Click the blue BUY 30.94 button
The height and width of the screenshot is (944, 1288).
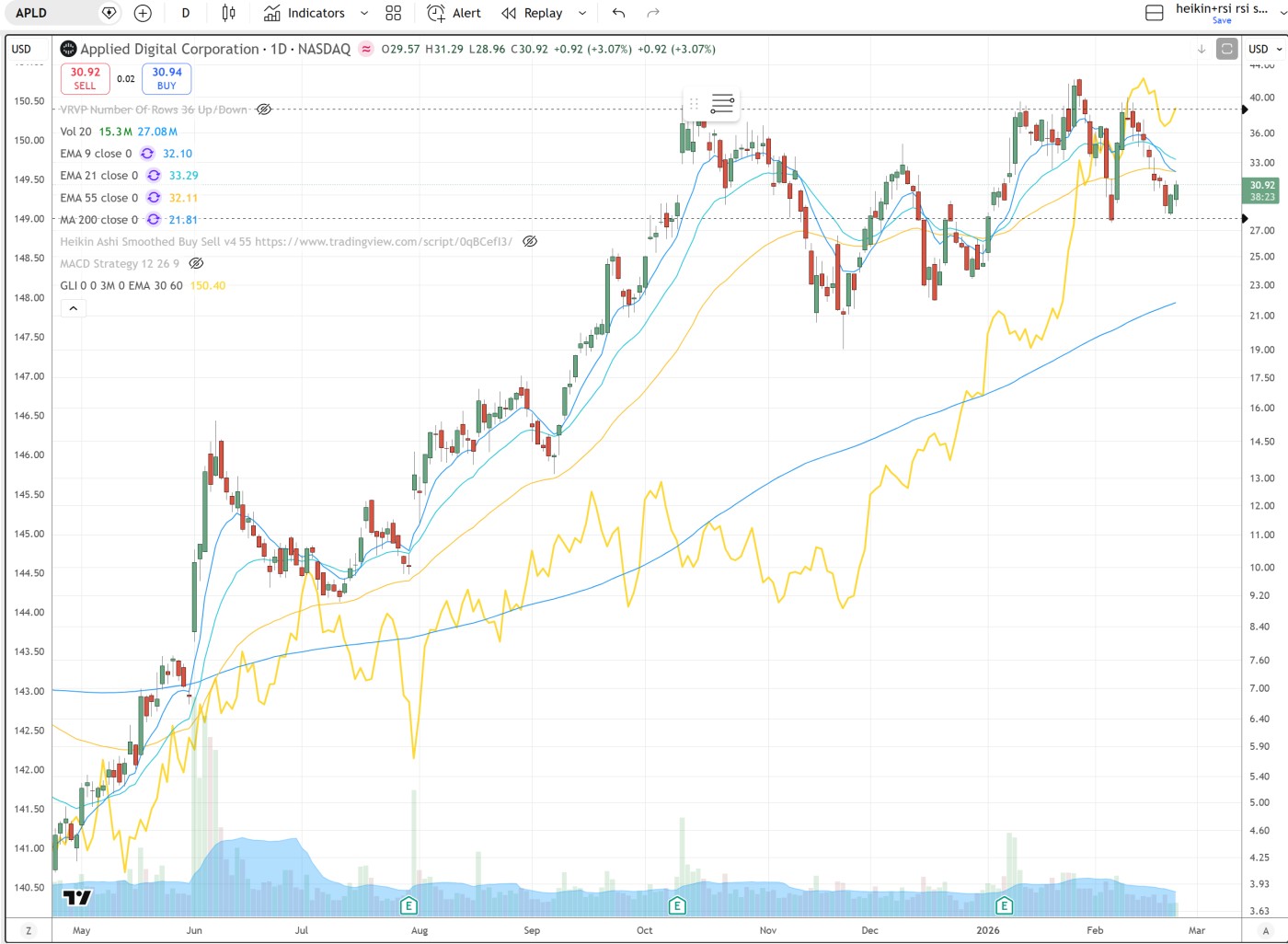pyautogui.click(x=167, y=79)
